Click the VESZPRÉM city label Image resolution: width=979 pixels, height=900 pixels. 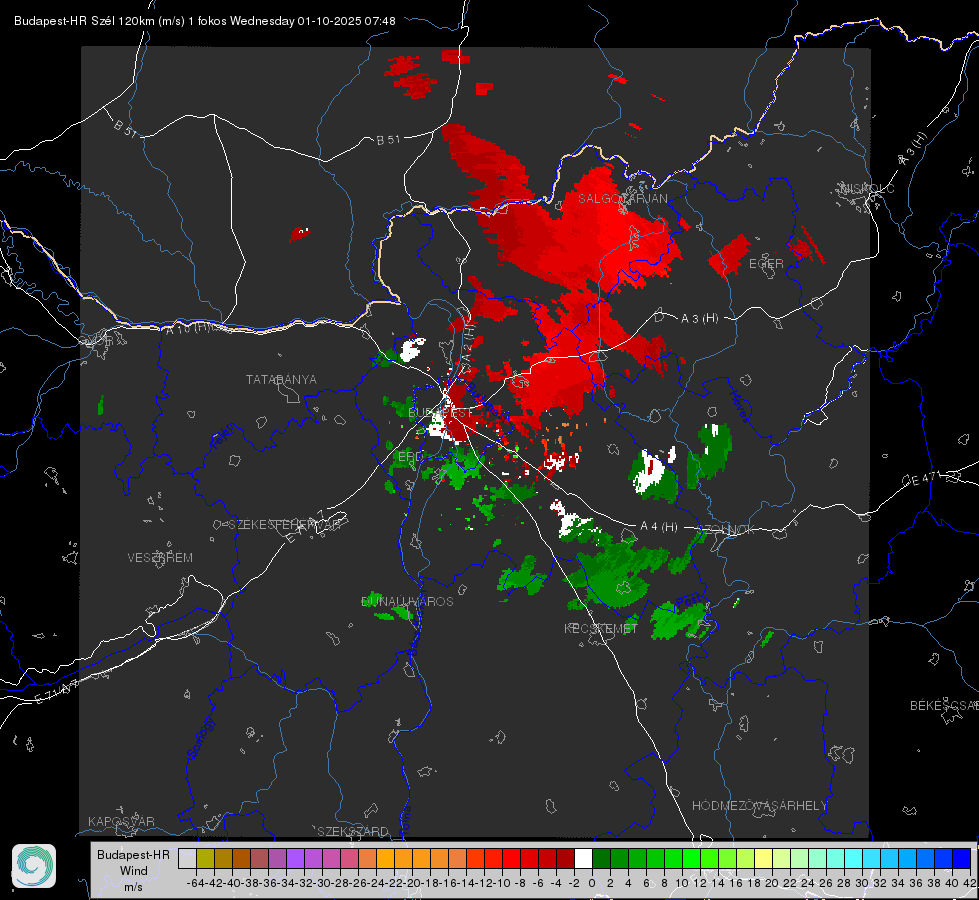pos(160,557)
